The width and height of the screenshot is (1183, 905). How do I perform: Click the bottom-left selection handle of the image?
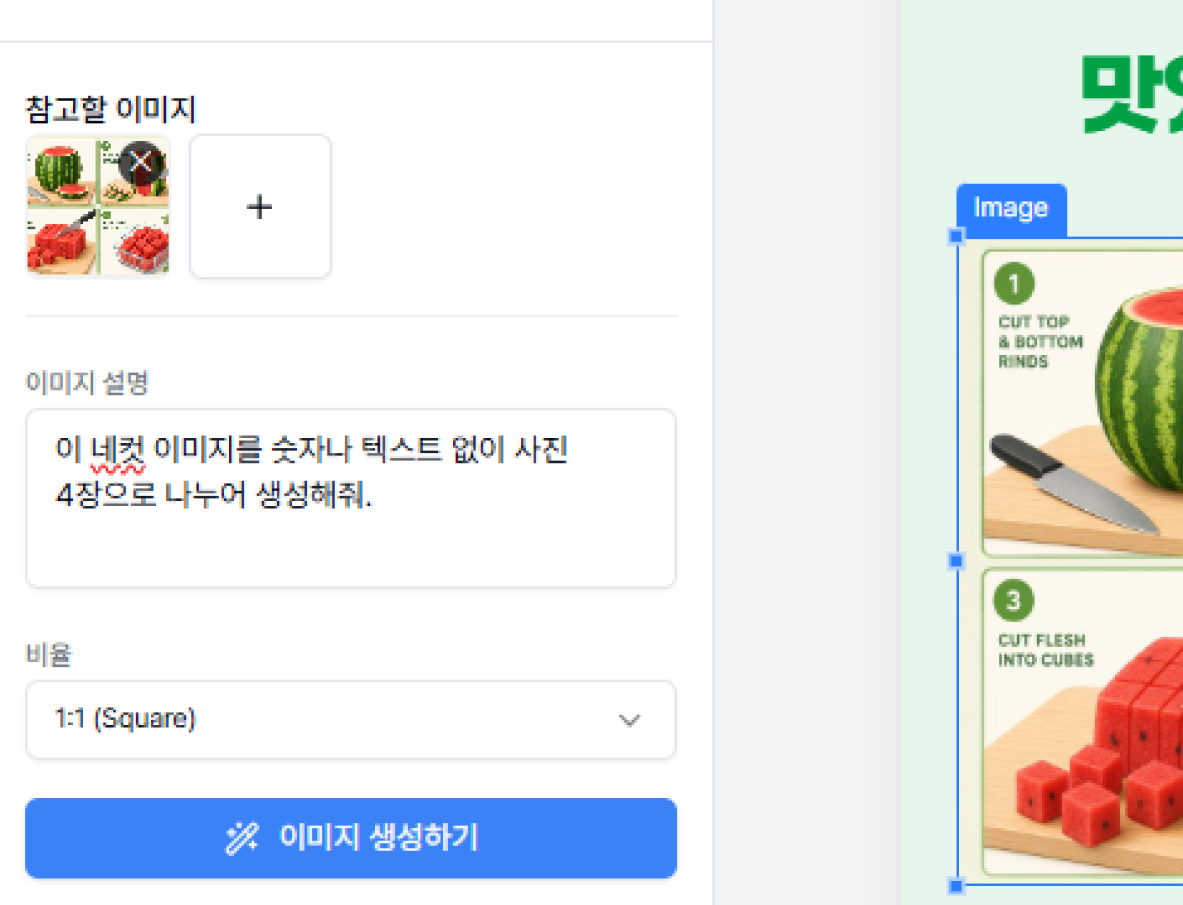(956, 885)
